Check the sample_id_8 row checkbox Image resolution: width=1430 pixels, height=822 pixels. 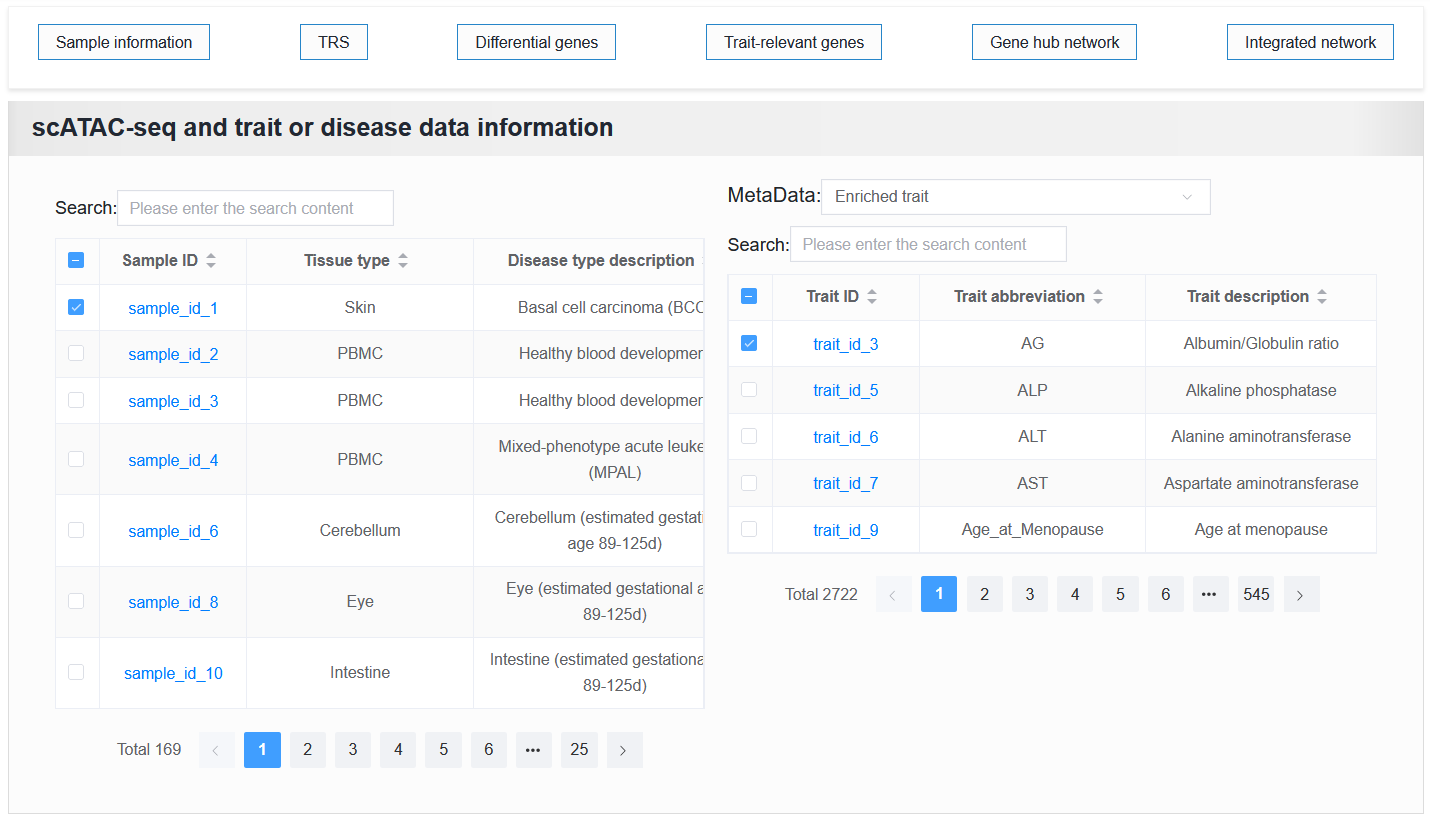pos(76,601)
